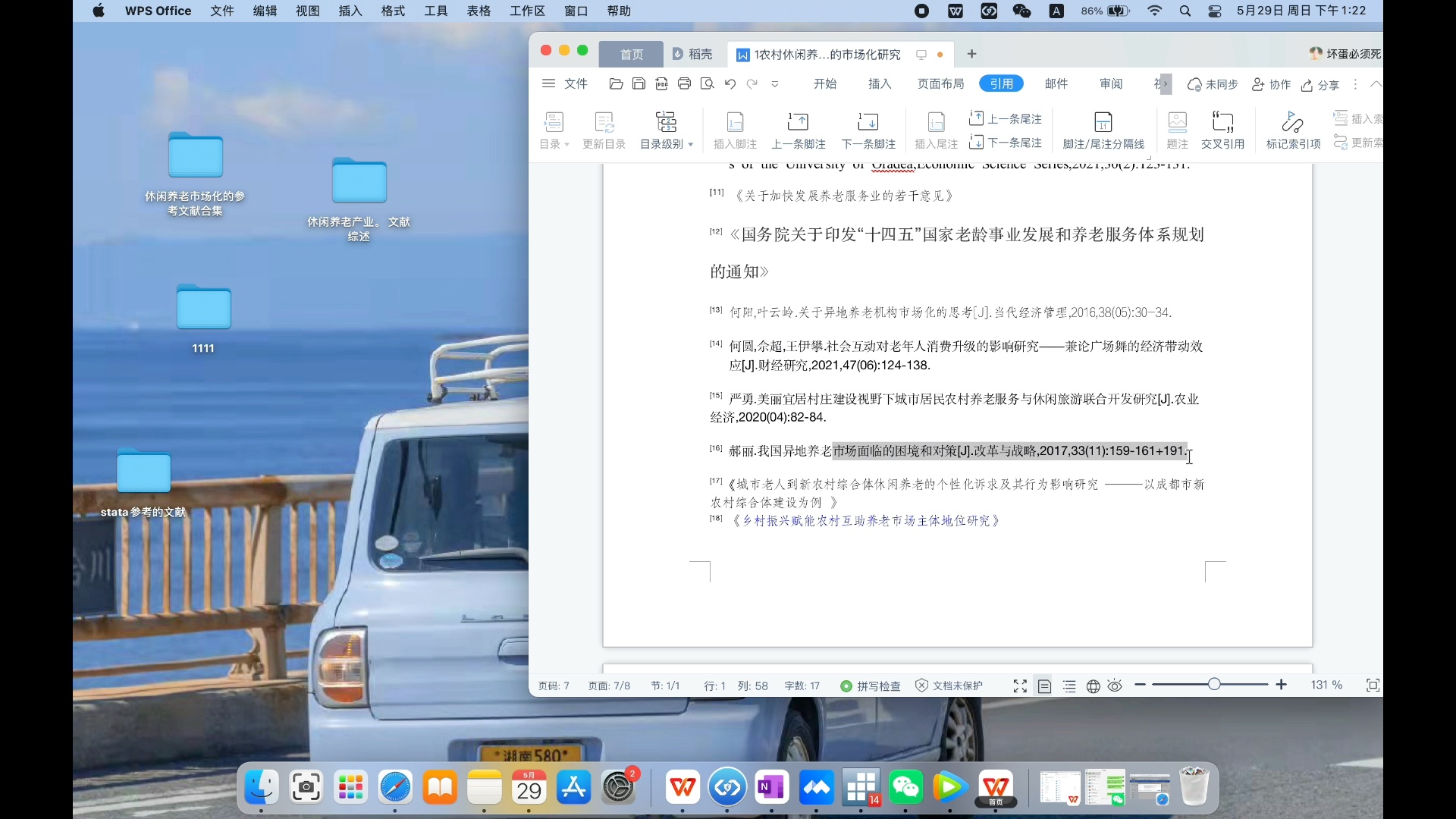This screenshot has height=819, width=1456.
Task: Jump to previous footnote via 上一条脚注
Action: [x=799, y=130]
